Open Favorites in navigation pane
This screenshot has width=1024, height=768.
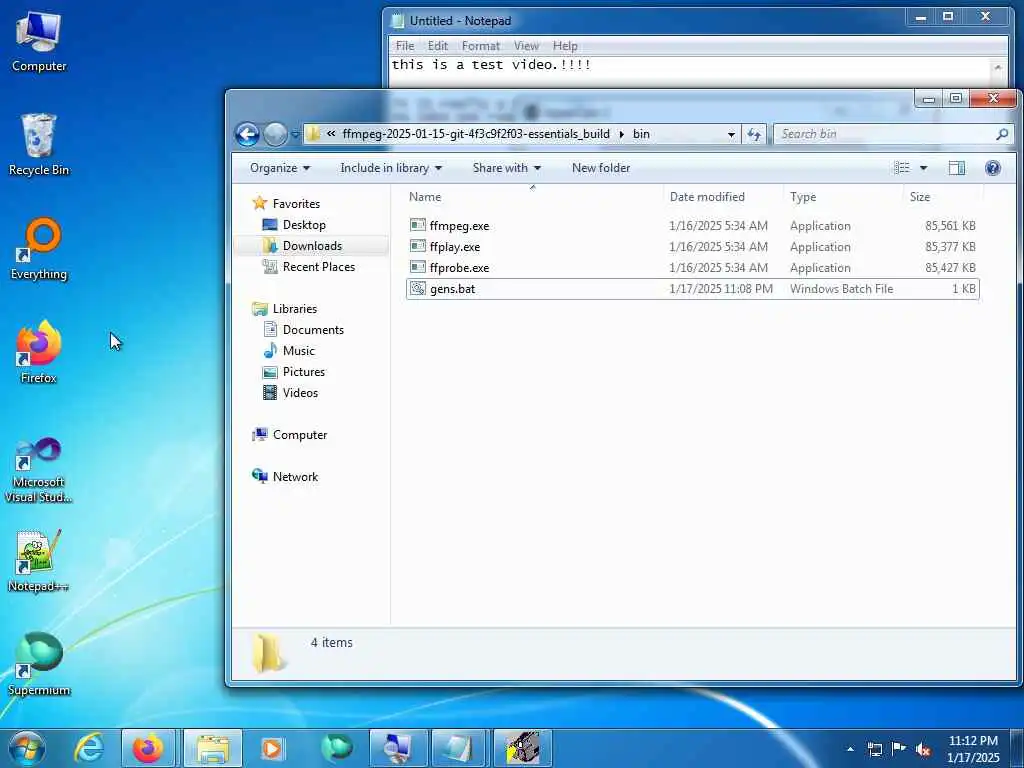point(286,204)
